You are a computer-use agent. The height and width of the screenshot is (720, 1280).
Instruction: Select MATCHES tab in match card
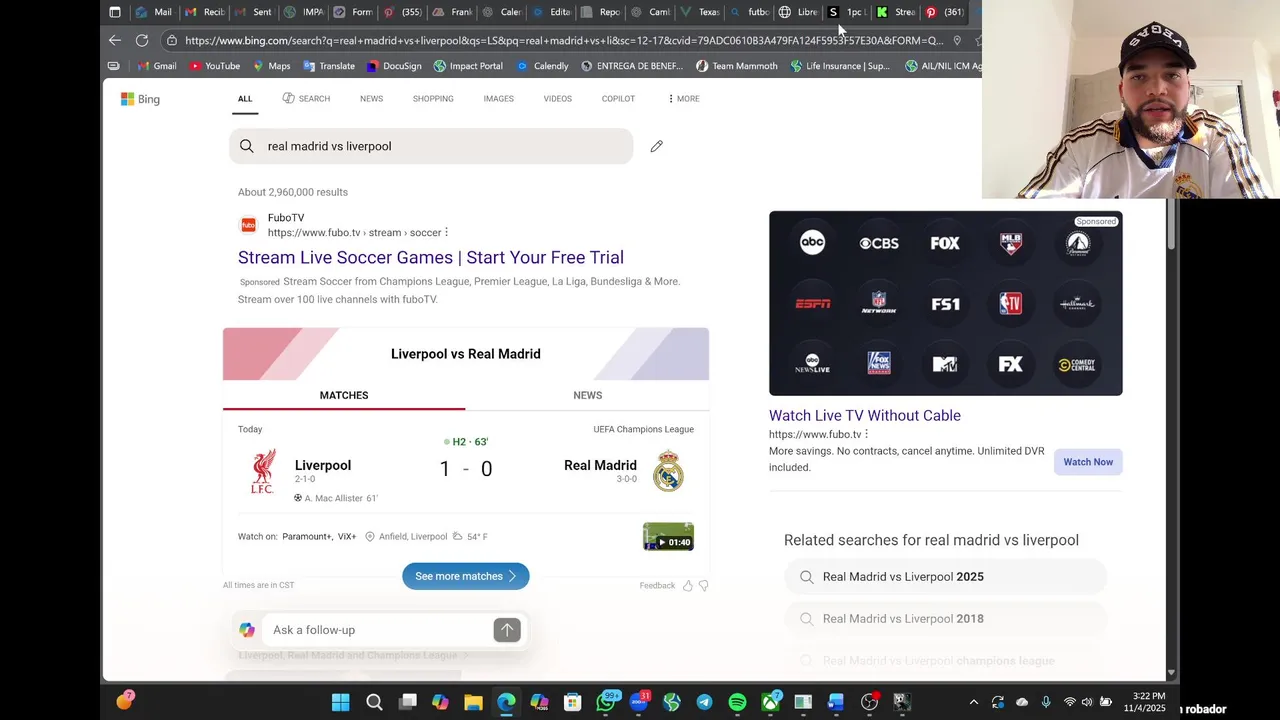[x=344, y=395]
